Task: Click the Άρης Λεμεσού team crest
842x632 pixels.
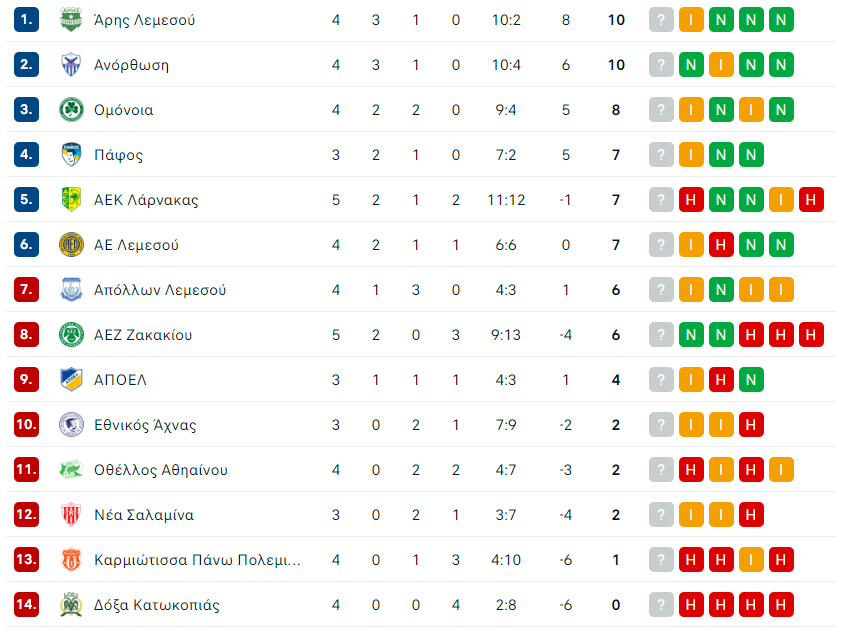Action: click(x=71, y=20)
